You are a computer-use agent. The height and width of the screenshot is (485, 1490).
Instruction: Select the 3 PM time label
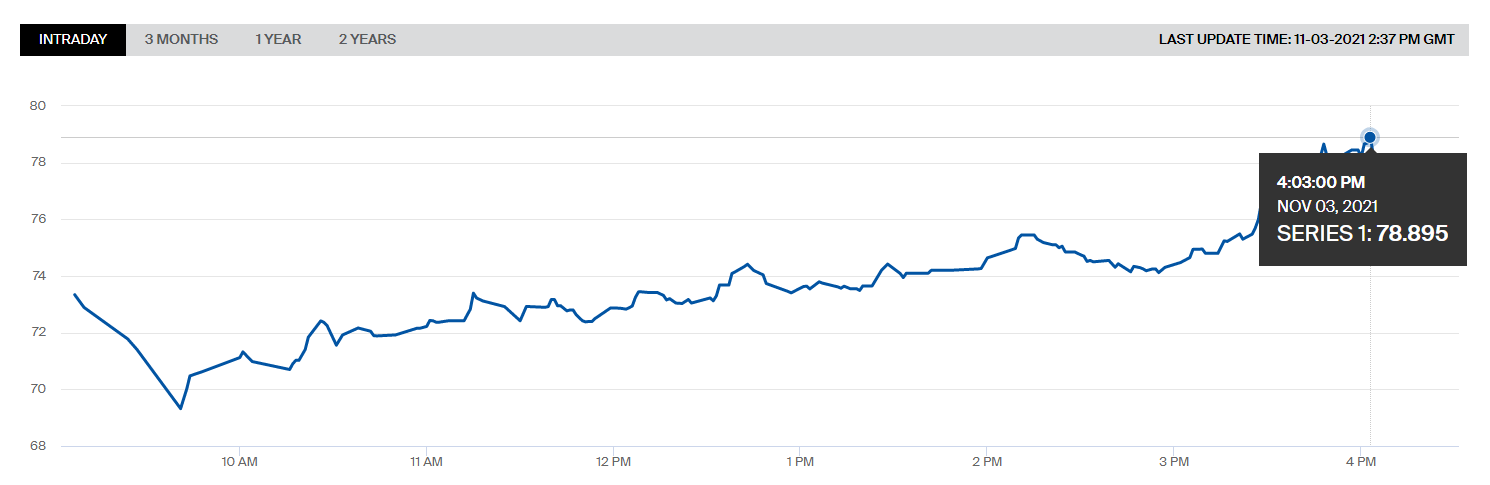pyautogui.click(x=1173, y=462)
